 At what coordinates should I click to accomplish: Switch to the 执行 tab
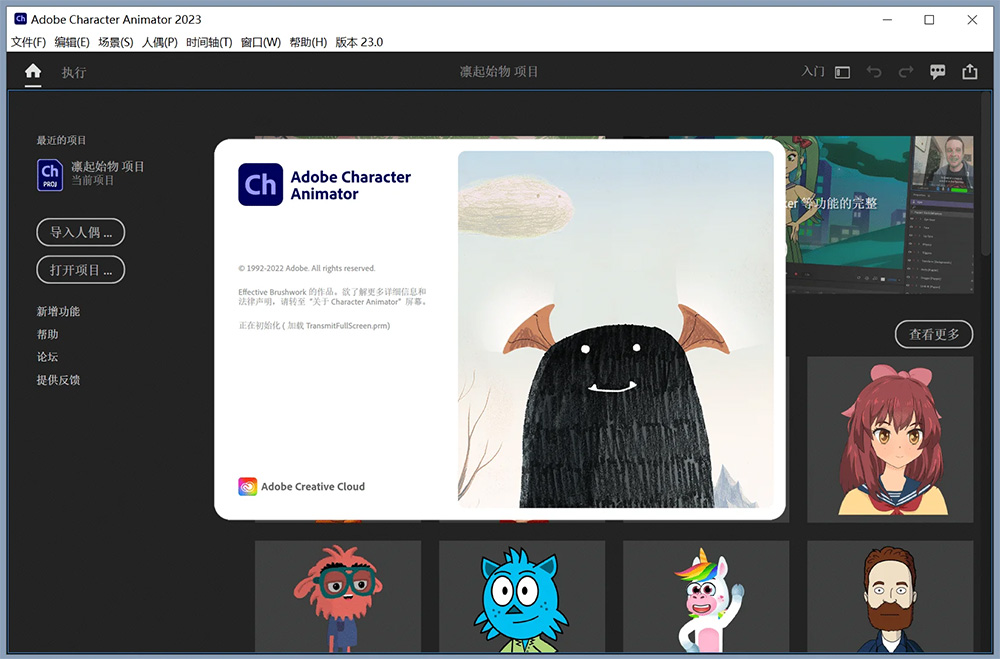pos(73,72)
